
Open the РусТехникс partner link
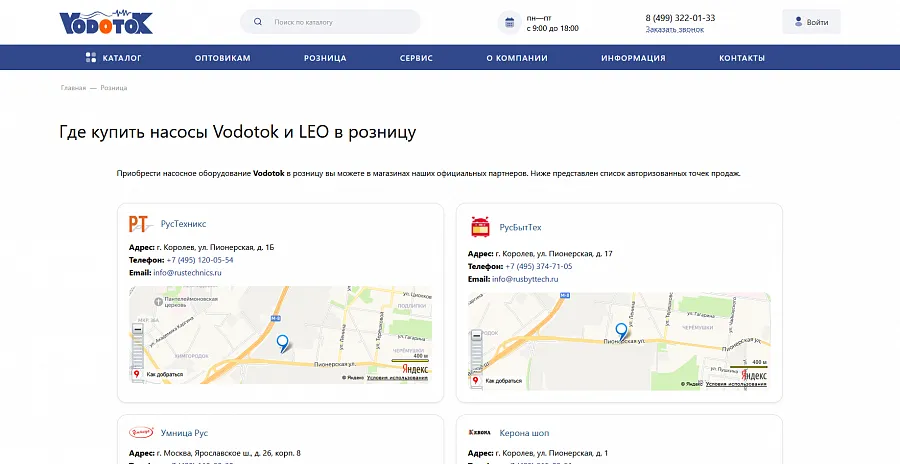click(x=183, y=224)
